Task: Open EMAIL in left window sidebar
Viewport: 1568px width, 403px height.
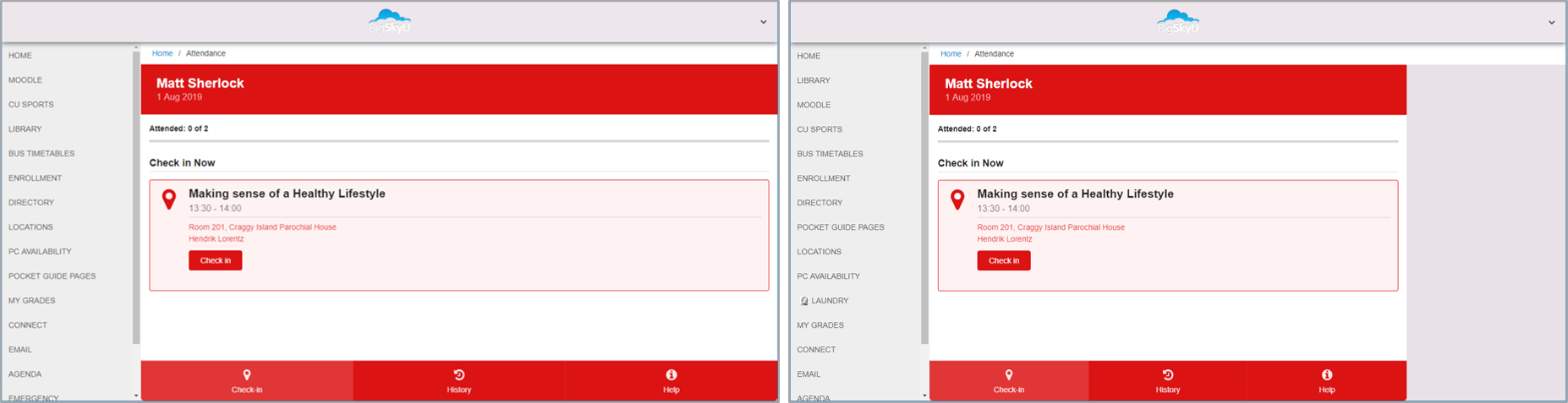Action: [20, 350]
